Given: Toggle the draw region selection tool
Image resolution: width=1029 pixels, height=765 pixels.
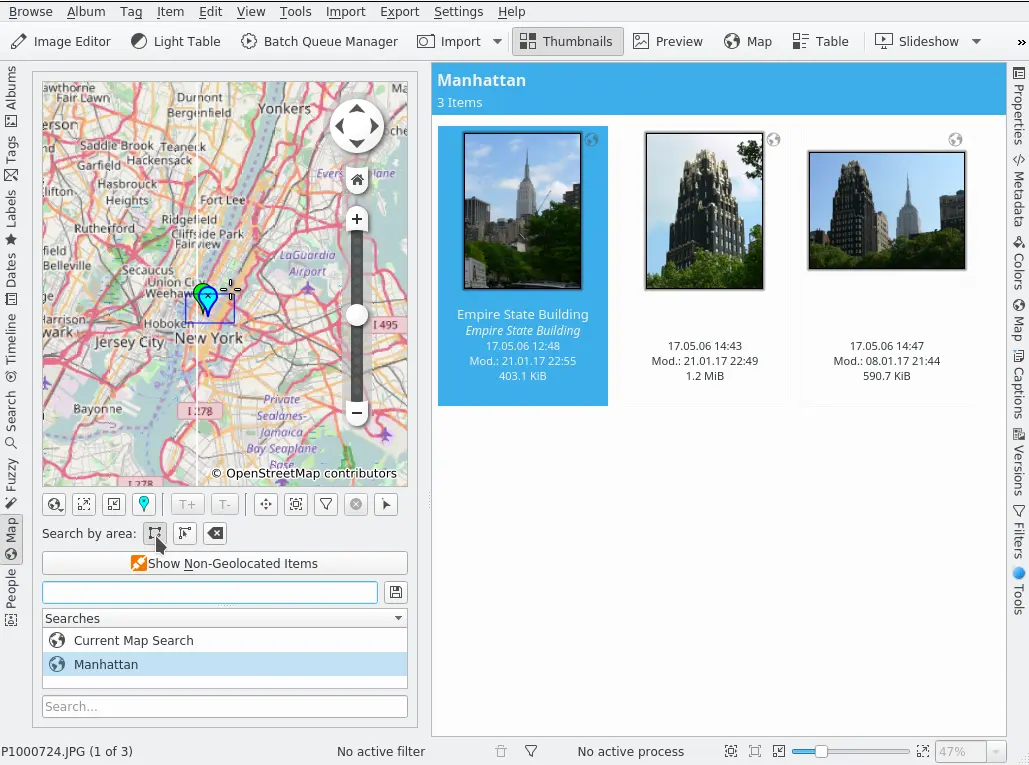Looking at the screenshot, I should pyautogui.click(x=155, y=533).
